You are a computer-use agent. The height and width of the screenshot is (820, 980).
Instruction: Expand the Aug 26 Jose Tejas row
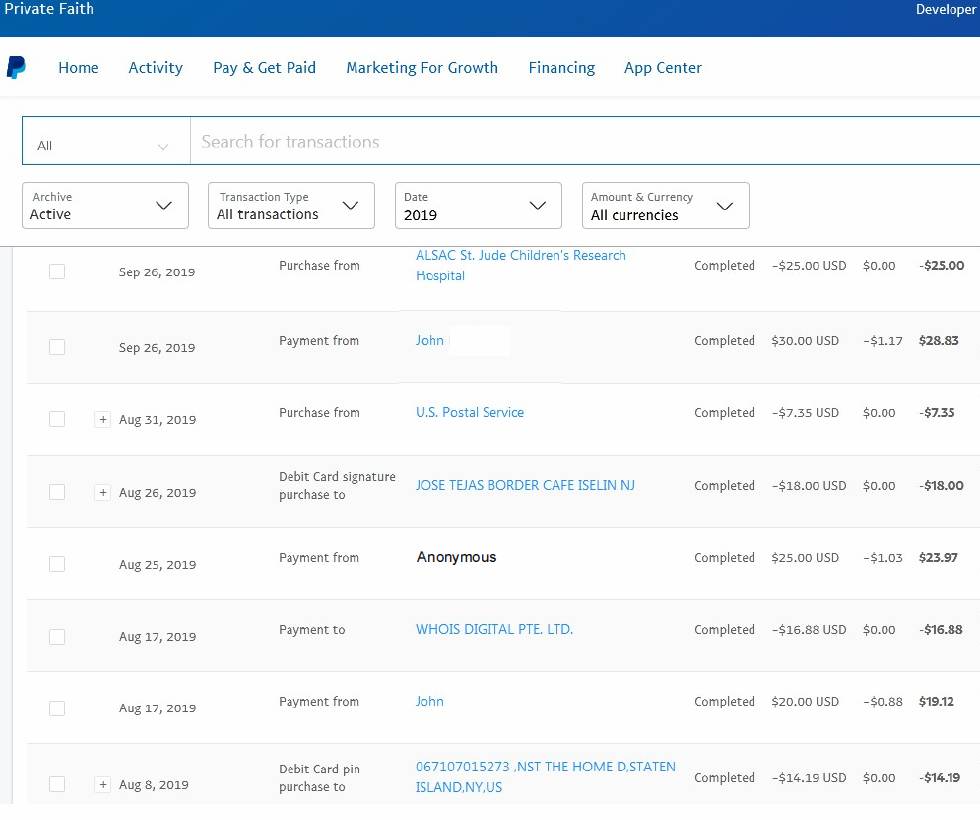102,492
